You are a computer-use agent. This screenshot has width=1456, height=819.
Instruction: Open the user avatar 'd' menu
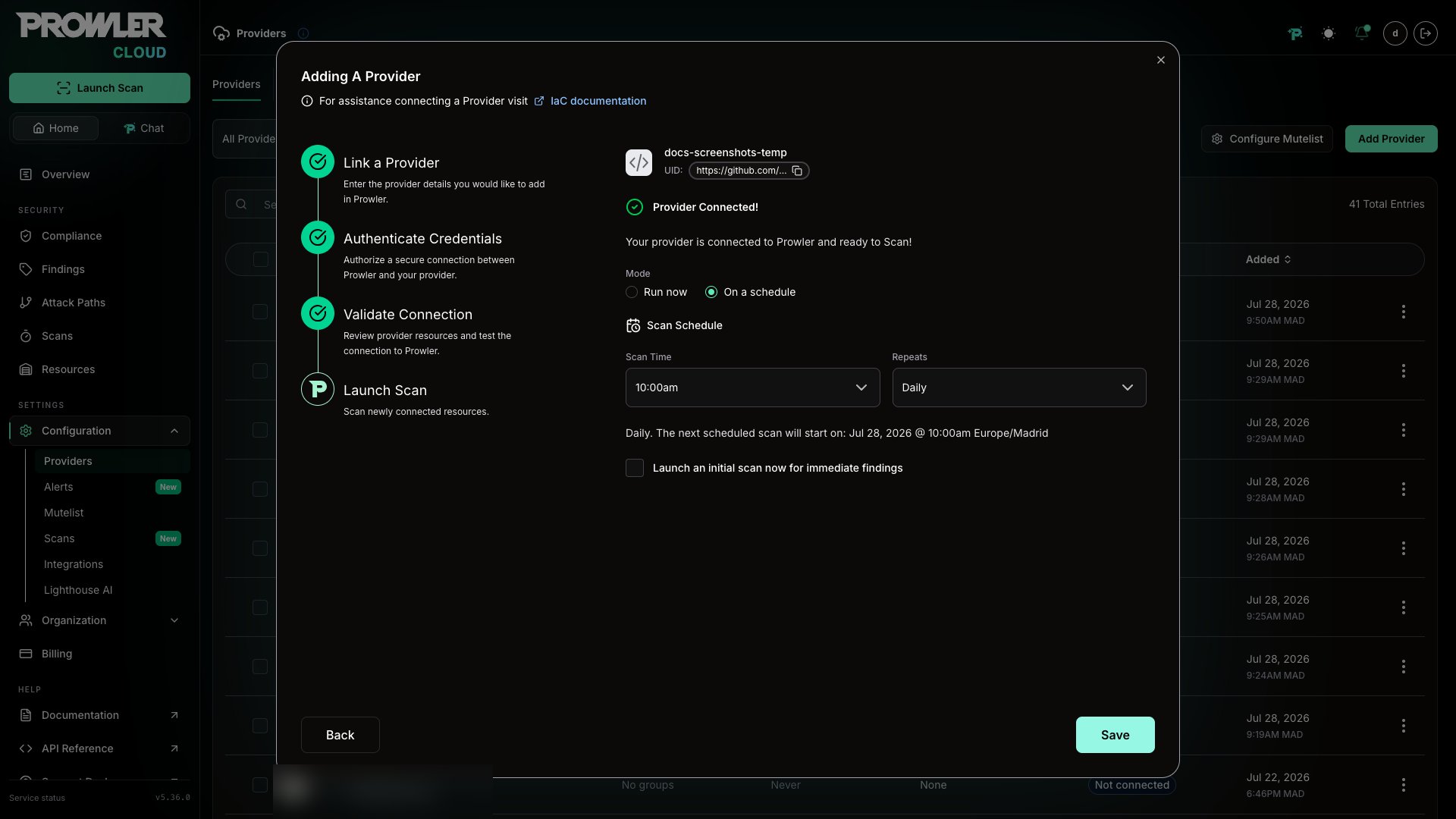pos(1395,33)
